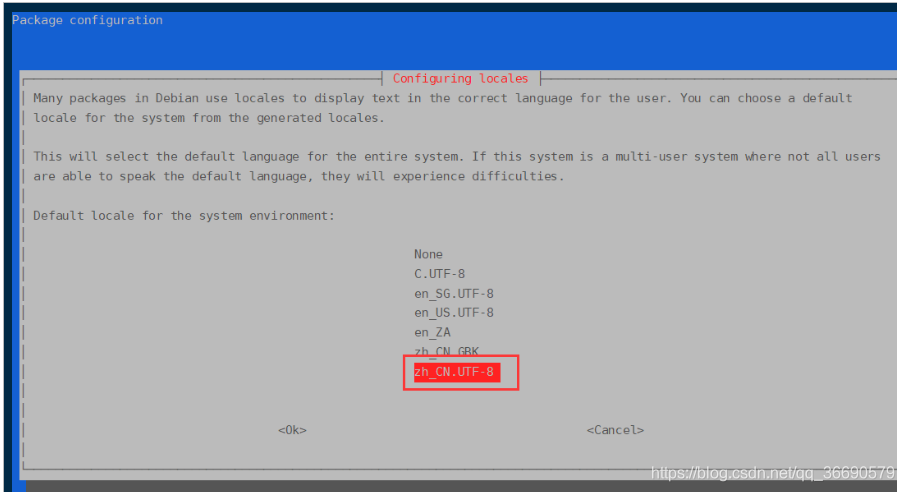Choose zh_CN GBK locale entry
This screenshot has height=492, width=905.
coord(446,351)
